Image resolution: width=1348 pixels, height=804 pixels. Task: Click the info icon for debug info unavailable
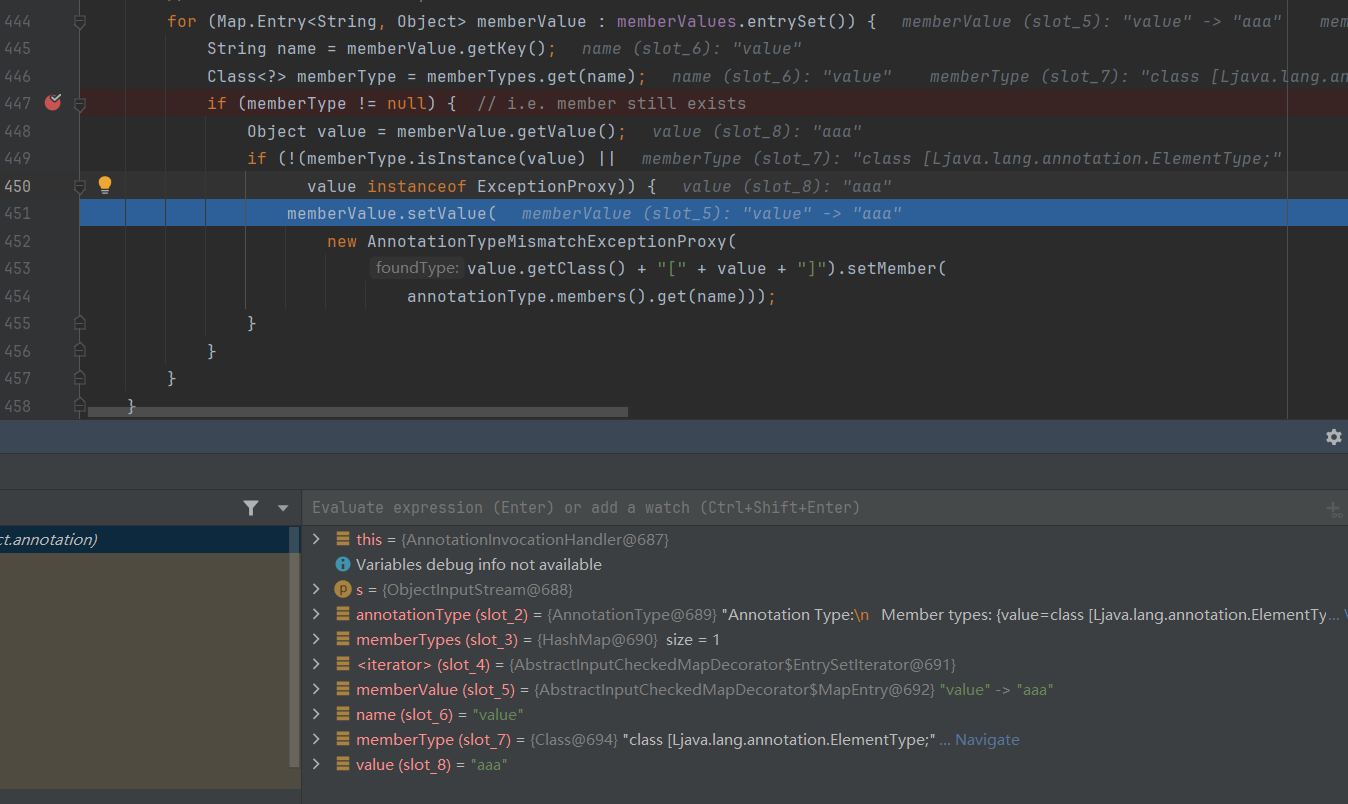pos(343,565)
